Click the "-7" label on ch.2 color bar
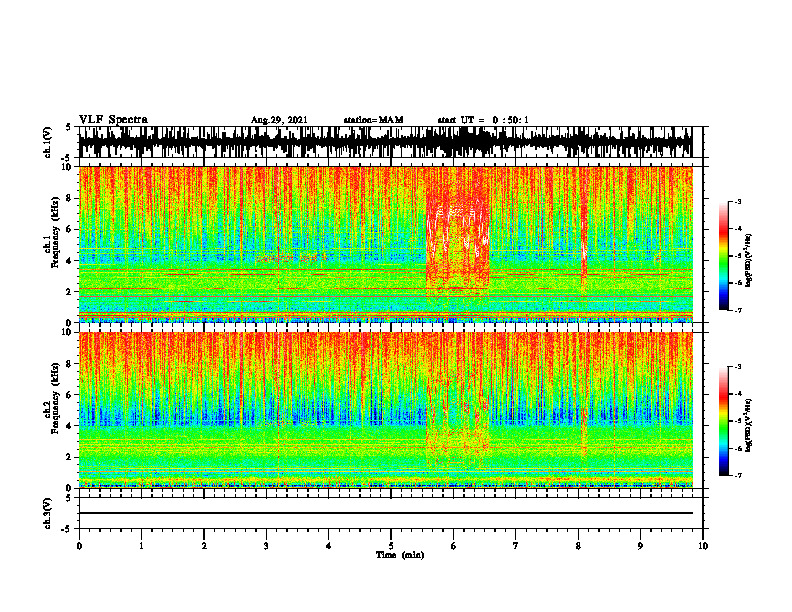 pos(738,475)
